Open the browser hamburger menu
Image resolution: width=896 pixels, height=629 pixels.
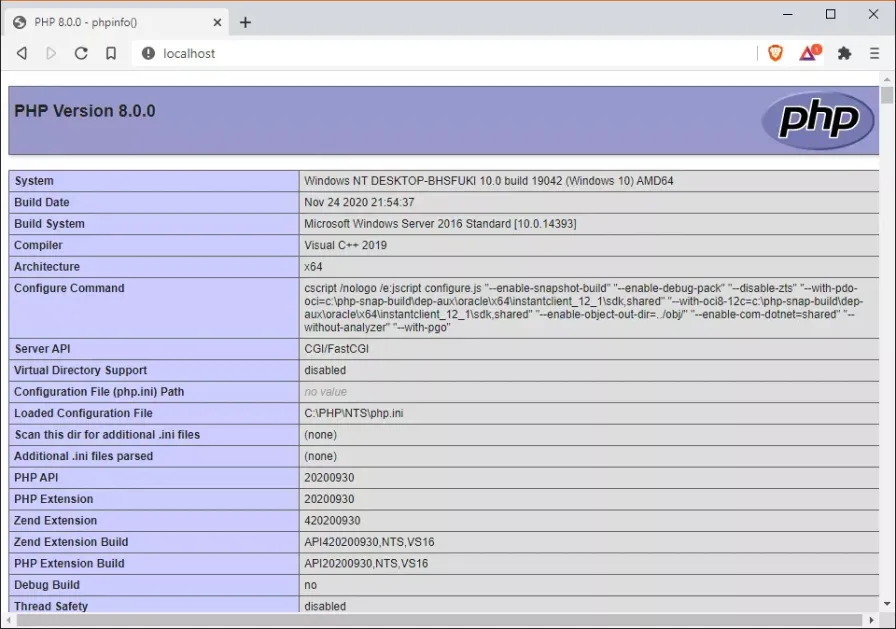(x=874, y=53)
